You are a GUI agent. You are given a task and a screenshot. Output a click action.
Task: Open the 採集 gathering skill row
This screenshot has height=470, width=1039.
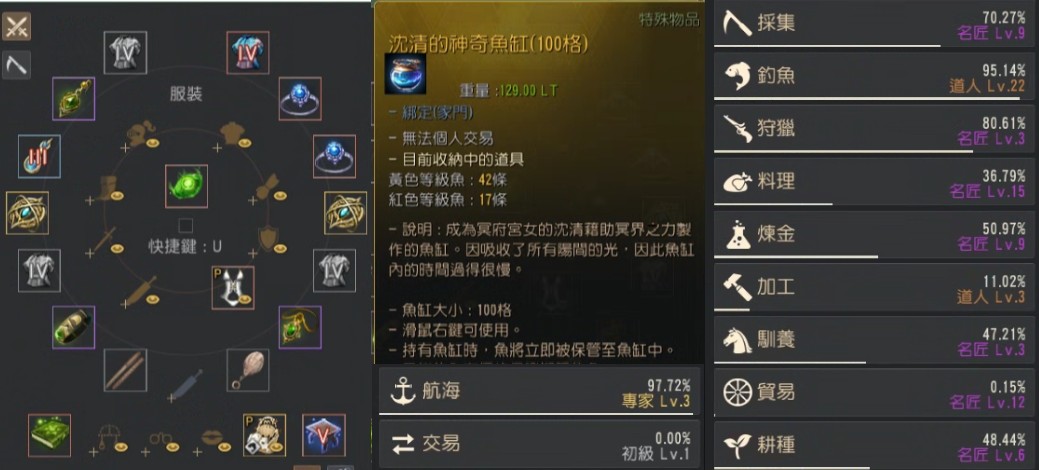click(873, 24)
